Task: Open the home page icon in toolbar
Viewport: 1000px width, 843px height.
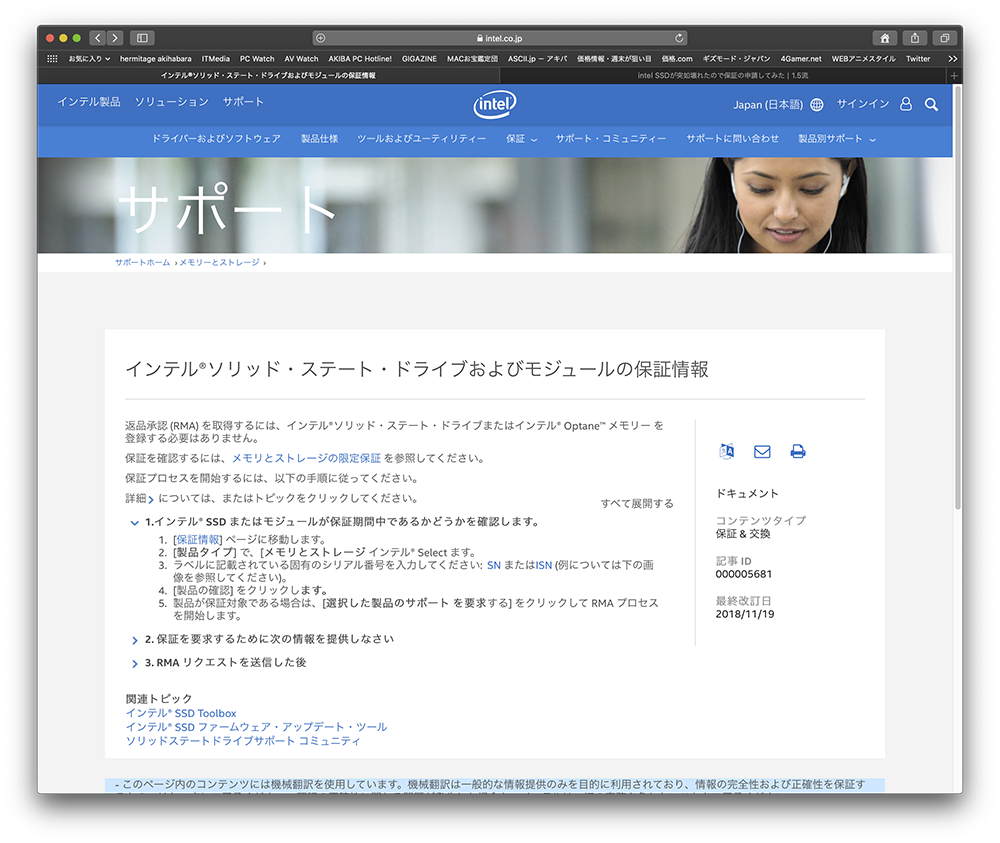Action: 885,38
